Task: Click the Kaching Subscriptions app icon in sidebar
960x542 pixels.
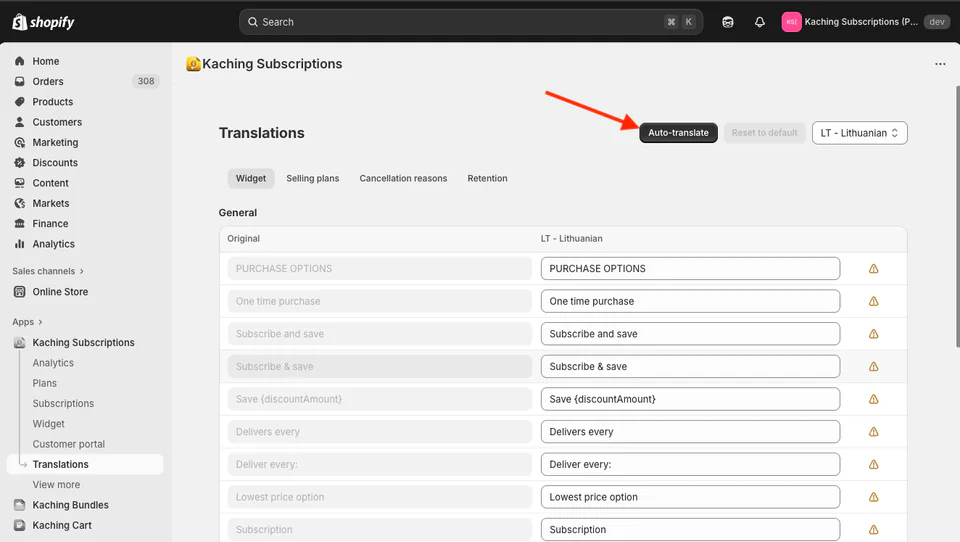Action: [20, 342]
